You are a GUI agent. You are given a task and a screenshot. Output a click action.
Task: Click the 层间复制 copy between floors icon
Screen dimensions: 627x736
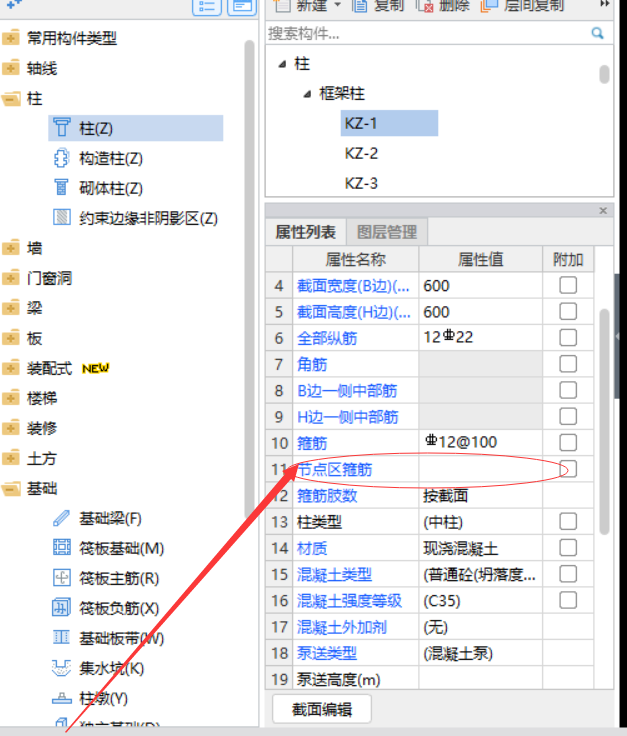click(x=489, y=6)
